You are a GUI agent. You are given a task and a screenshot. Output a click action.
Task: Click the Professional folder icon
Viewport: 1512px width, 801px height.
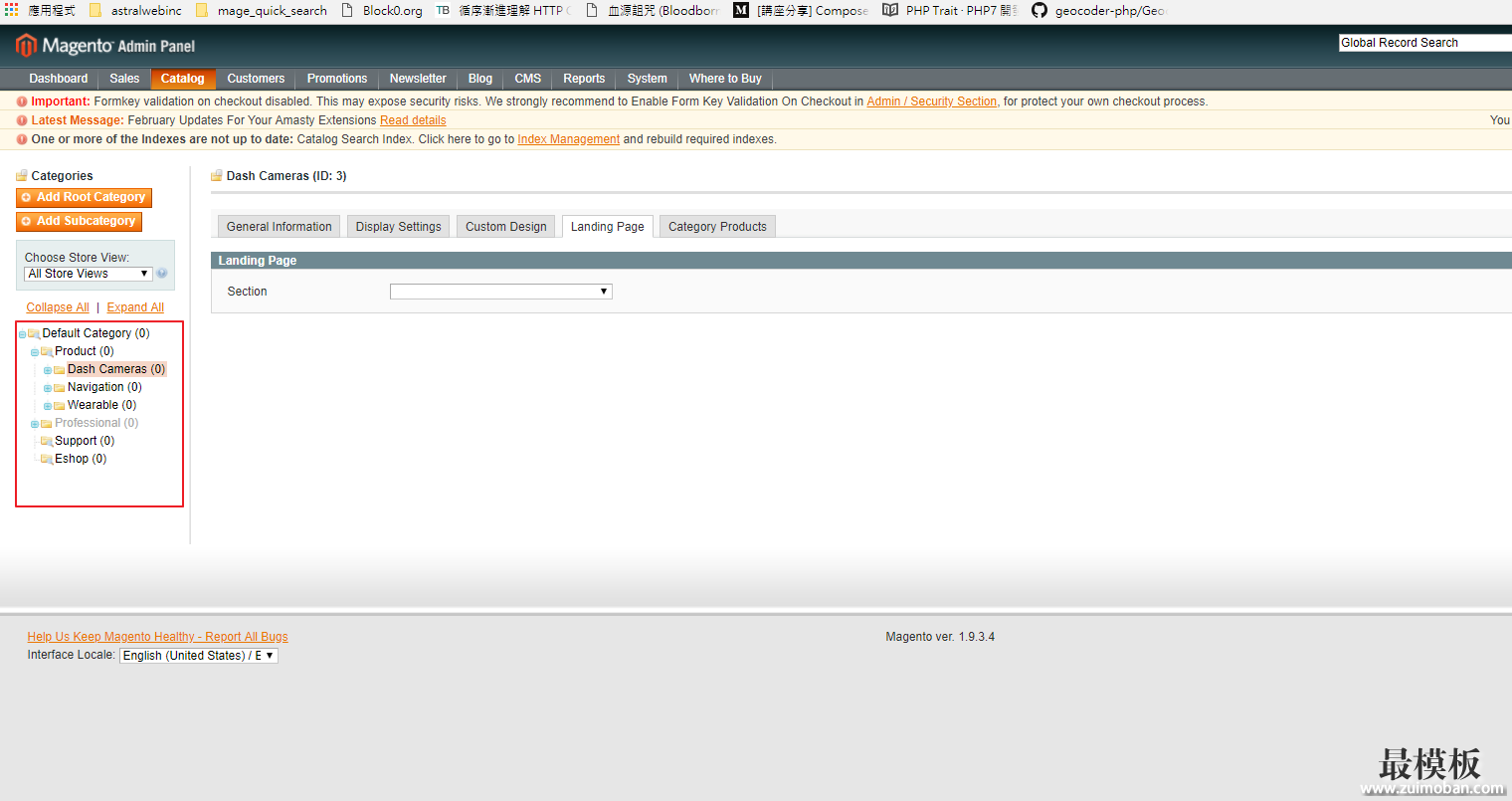coord(47,423)
